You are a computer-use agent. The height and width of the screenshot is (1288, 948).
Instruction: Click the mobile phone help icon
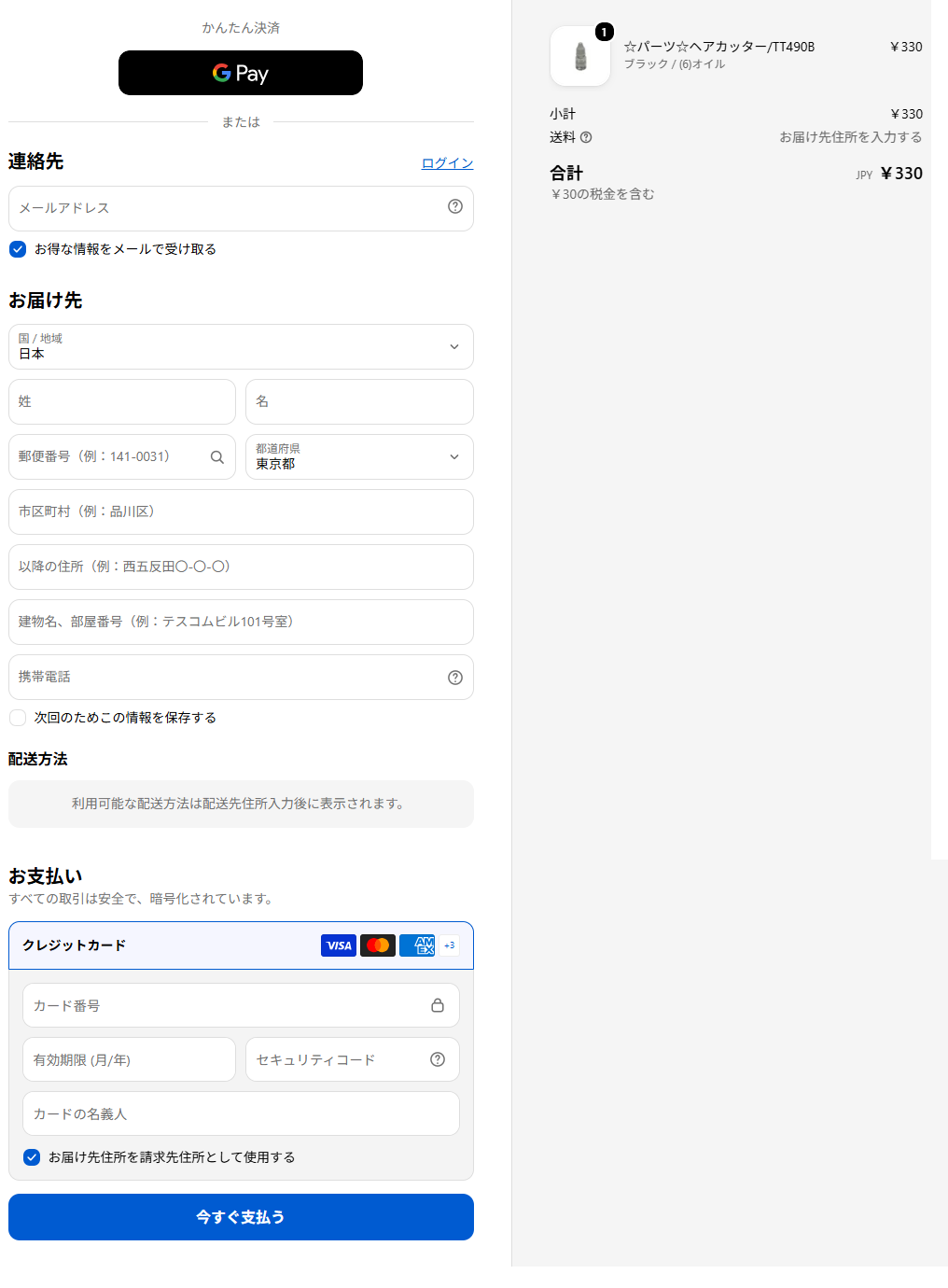tap(455, 678)
